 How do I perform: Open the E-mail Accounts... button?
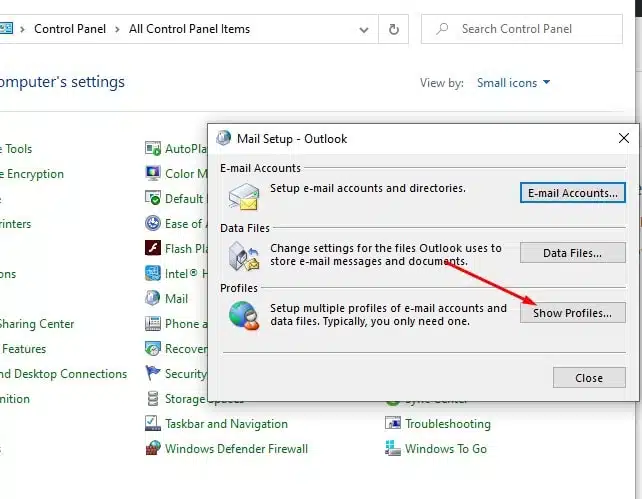[572, 193]
